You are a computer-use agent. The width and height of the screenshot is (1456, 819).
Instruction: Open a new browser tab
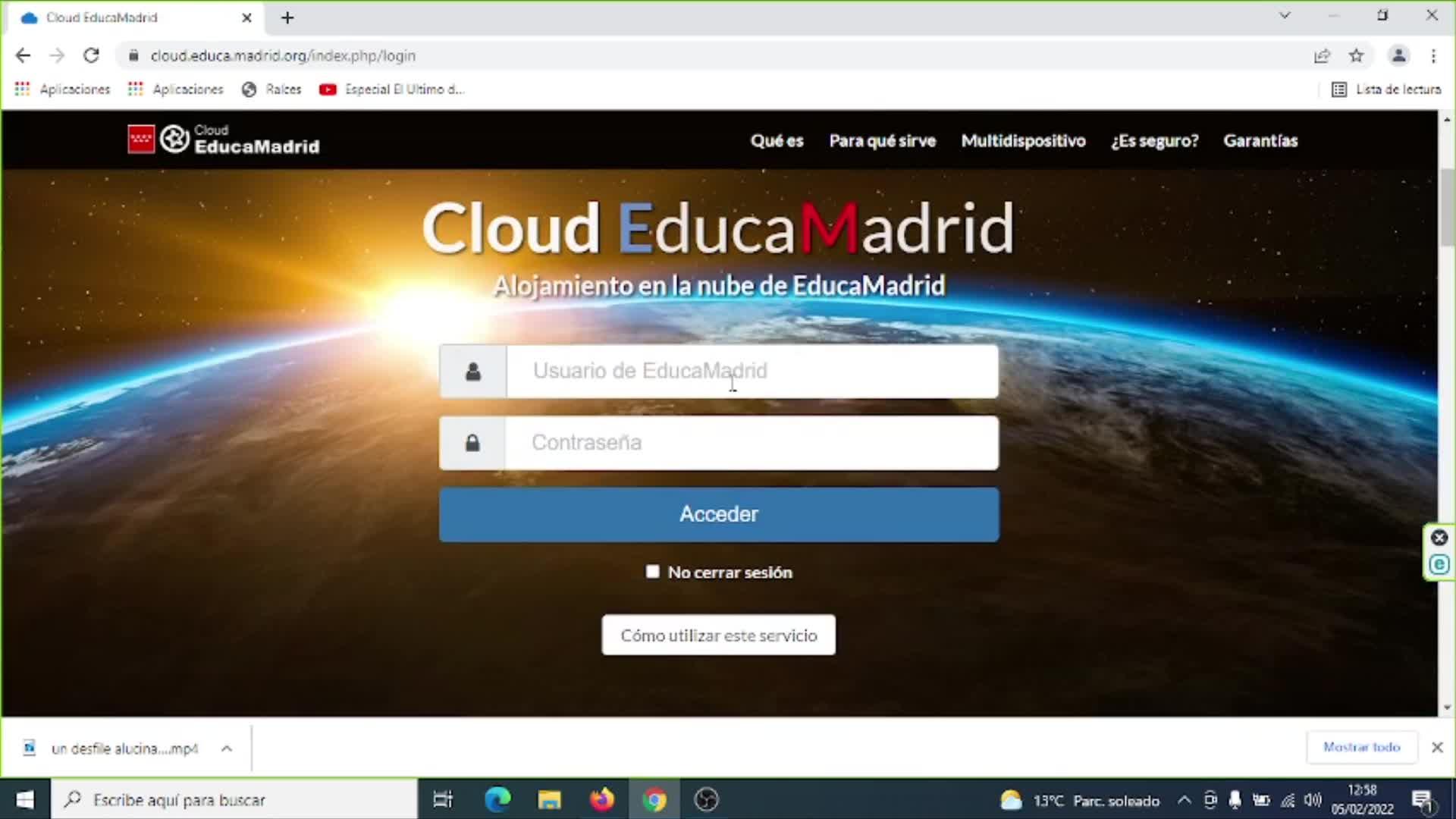tap(287, 17)
